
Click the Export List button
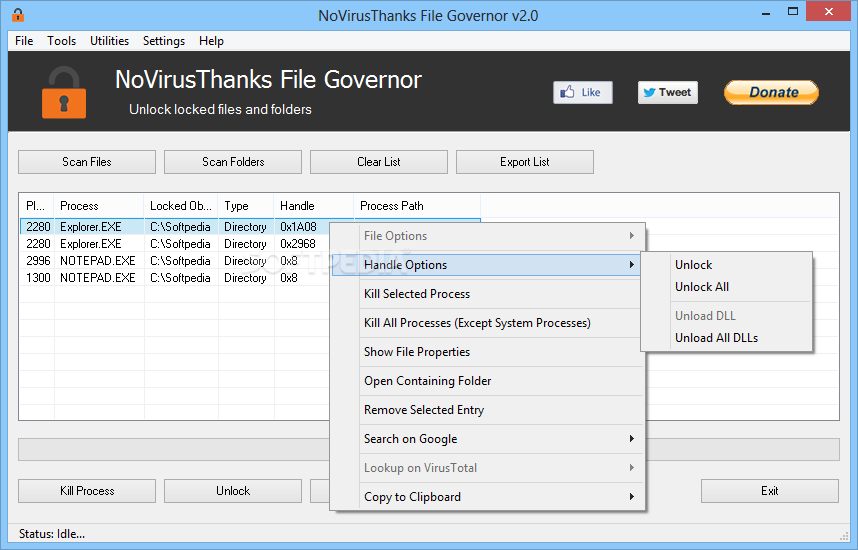pyautogui.click(x=525, y=162)
